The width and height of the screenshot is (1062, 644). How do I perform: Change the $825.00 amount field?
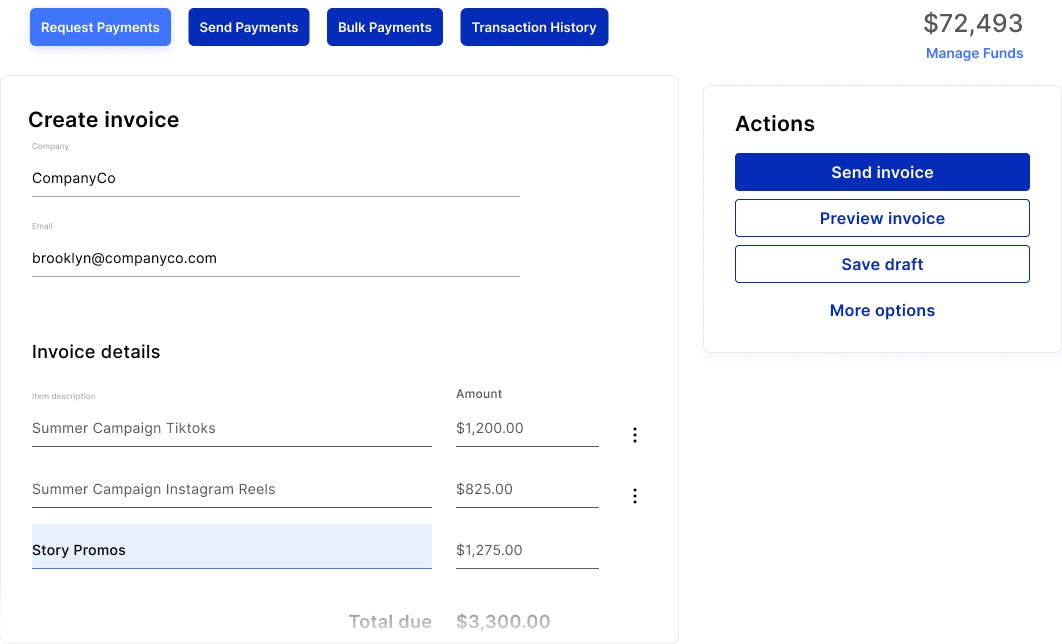[526, 489]
